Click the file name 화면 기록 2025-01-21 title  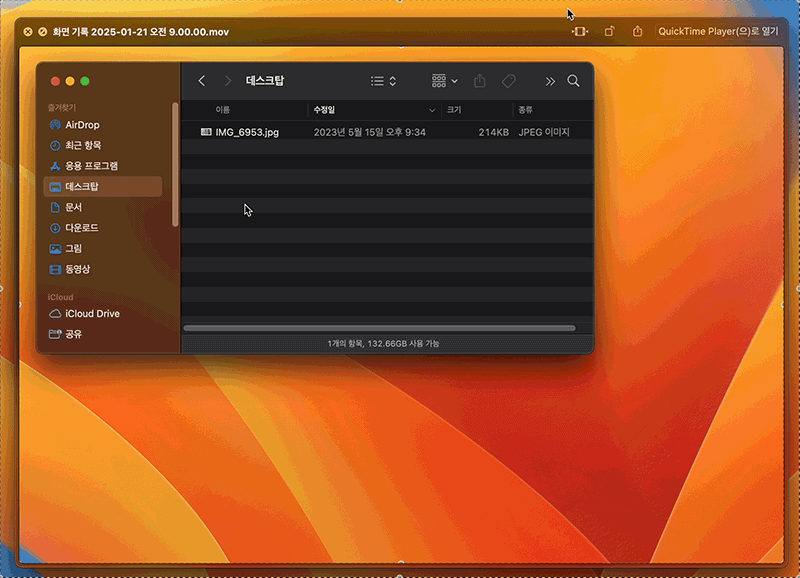(141, 32)
